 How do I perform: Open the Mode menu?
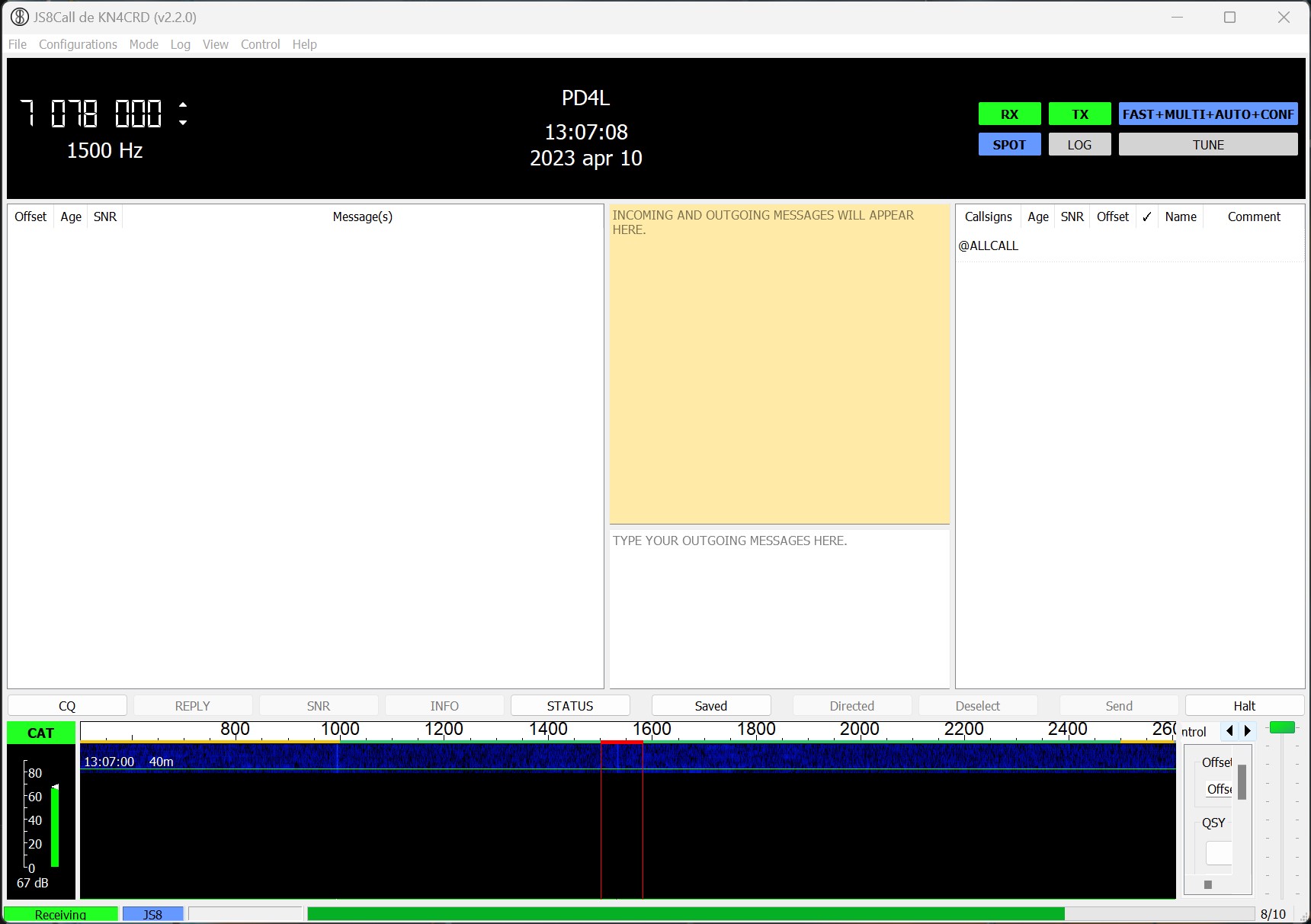pos(143,44)
